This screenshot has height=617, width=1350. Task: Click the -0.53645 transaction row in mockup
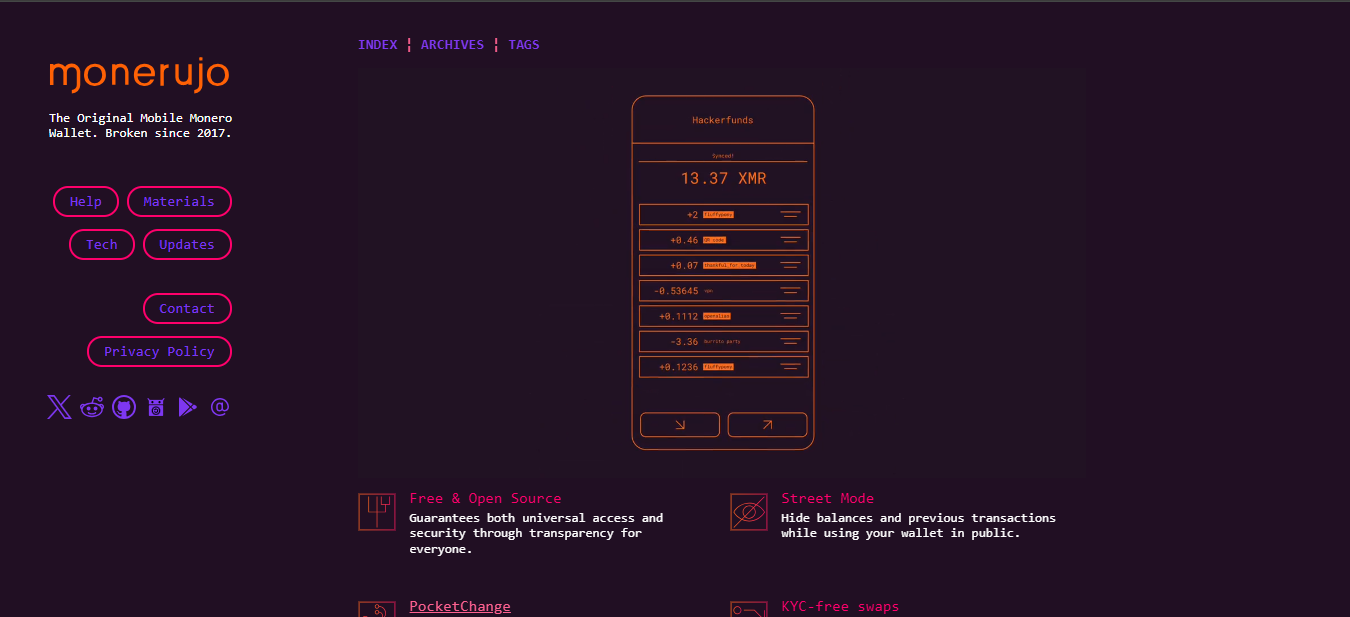723,291
